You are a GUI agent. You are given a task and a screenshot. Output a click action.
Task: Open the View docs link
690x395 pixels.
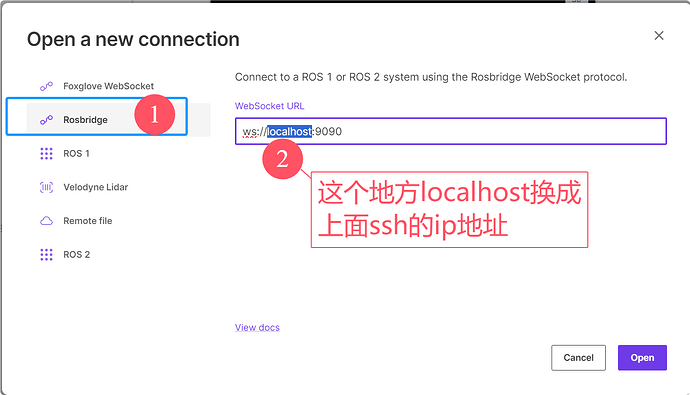(257, 327)
